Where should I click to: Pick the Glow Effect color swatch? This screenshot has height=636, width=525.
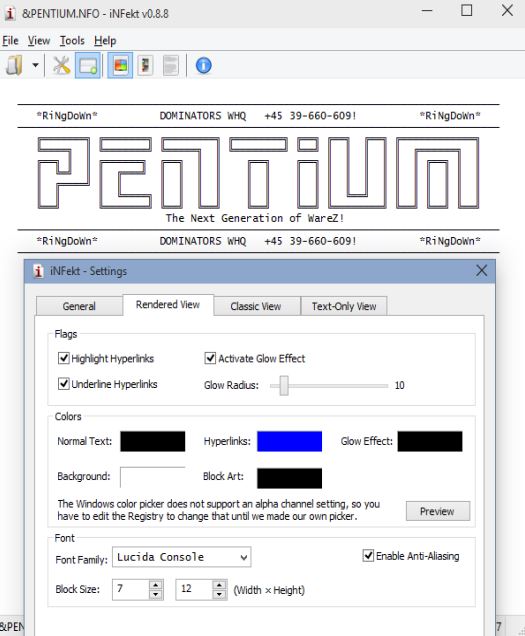(x=430, y=441)
